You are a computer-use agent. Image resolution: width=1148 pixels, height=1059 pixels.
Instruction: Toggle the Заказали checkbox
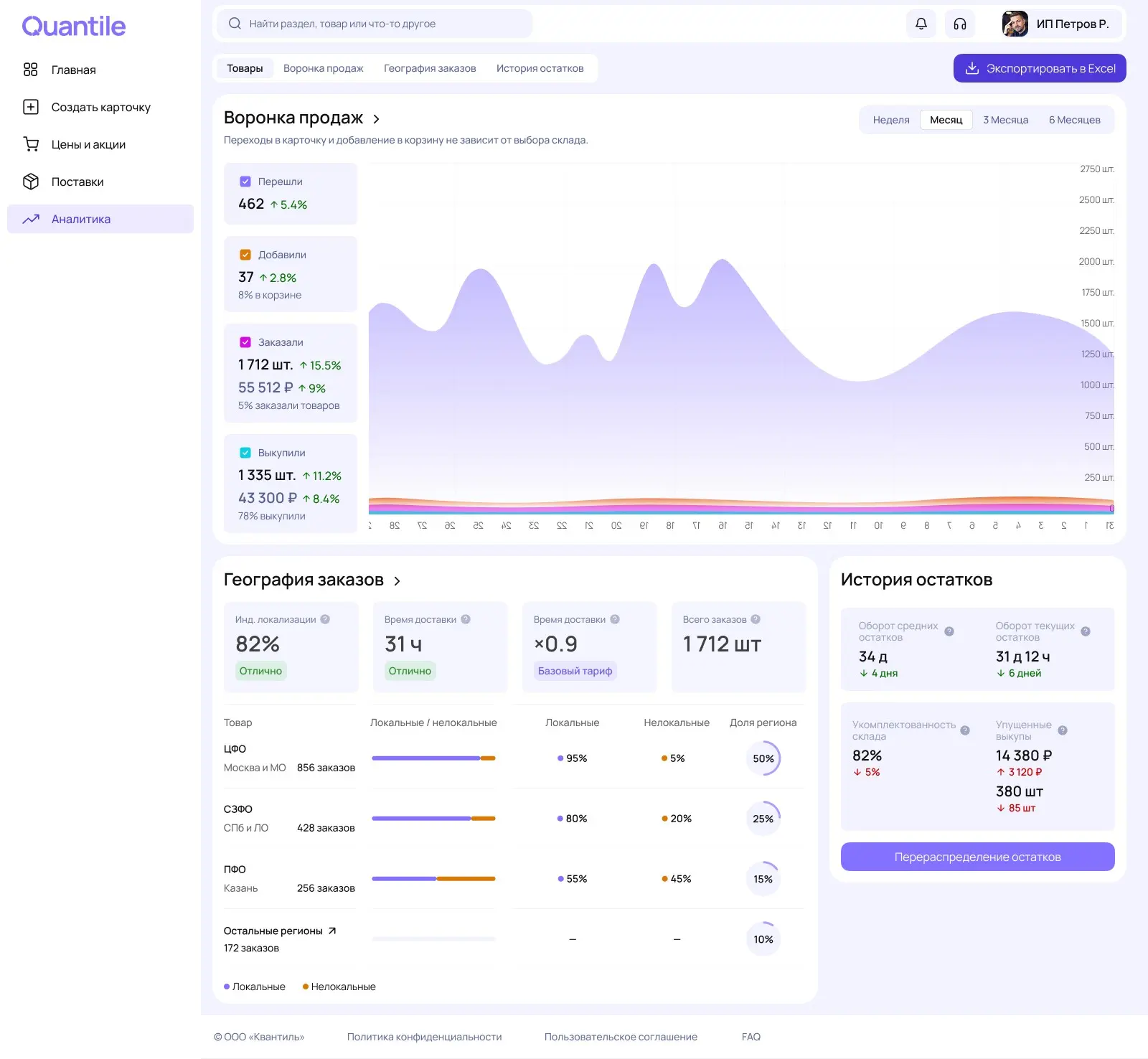(245, 342)
